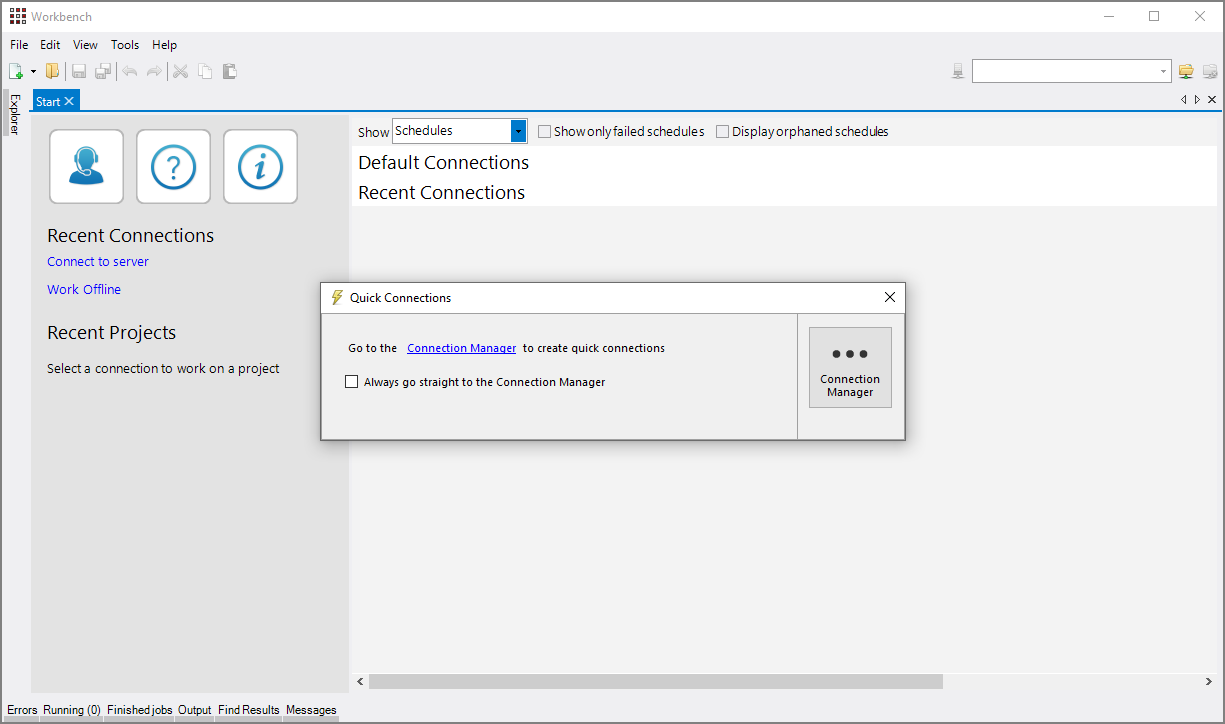This screenshot has width=1225, height=724.
Task: Click the network folder connect icon
Action: pyautogui.click(x=1186, y=71)
